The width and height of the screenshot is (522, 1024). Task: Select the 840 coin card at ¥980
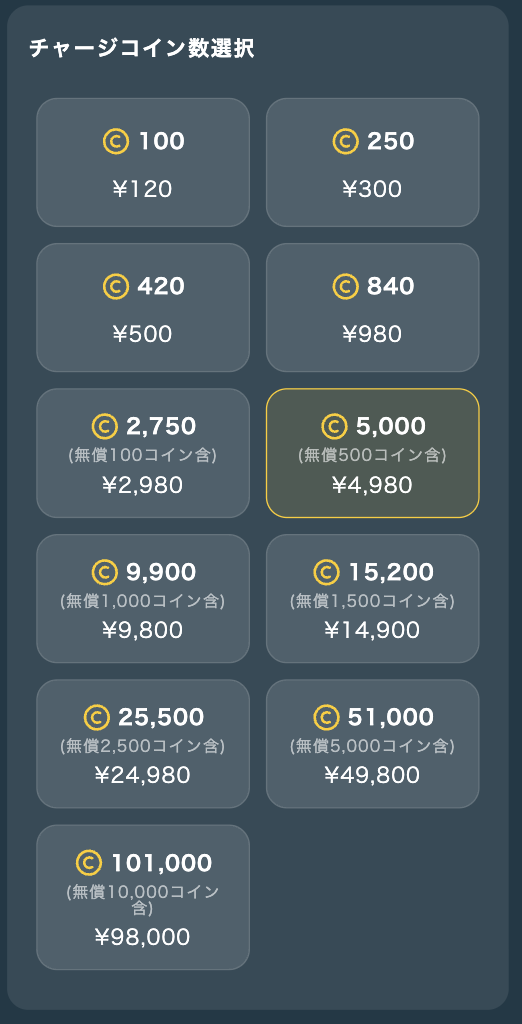click(x=372, y=308)
